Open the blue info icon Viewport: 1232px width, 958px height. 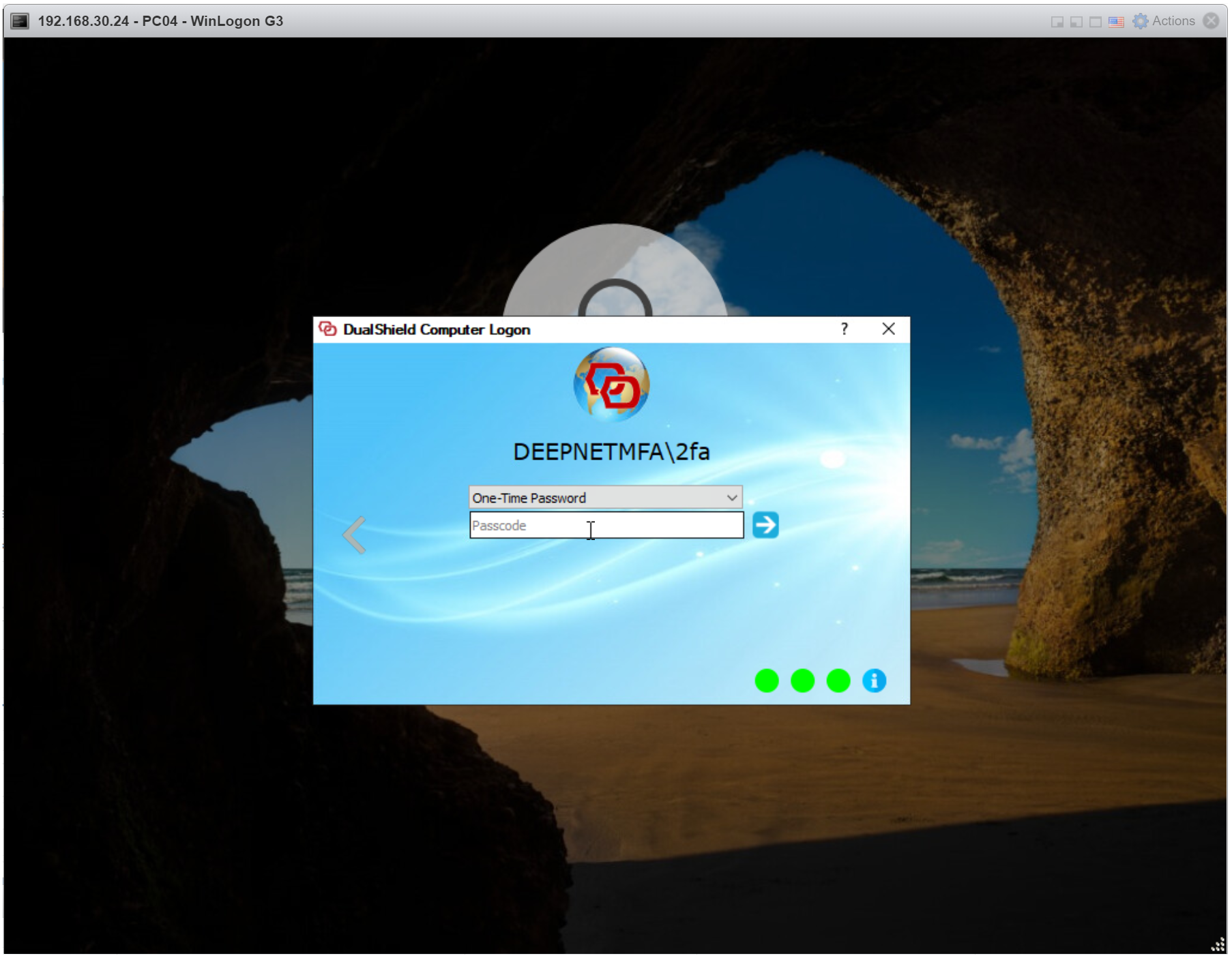(x=874, y=680)
